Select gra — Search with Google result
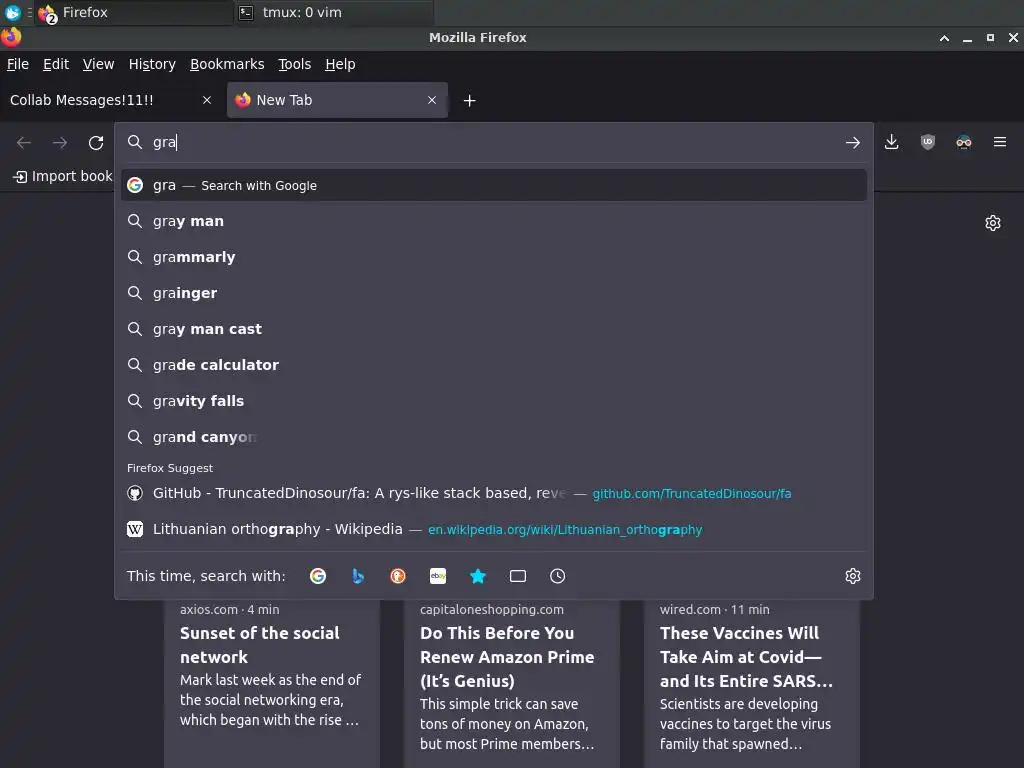Image resolution: width=1024 pixels, height=768 pixels. point(494,185)
